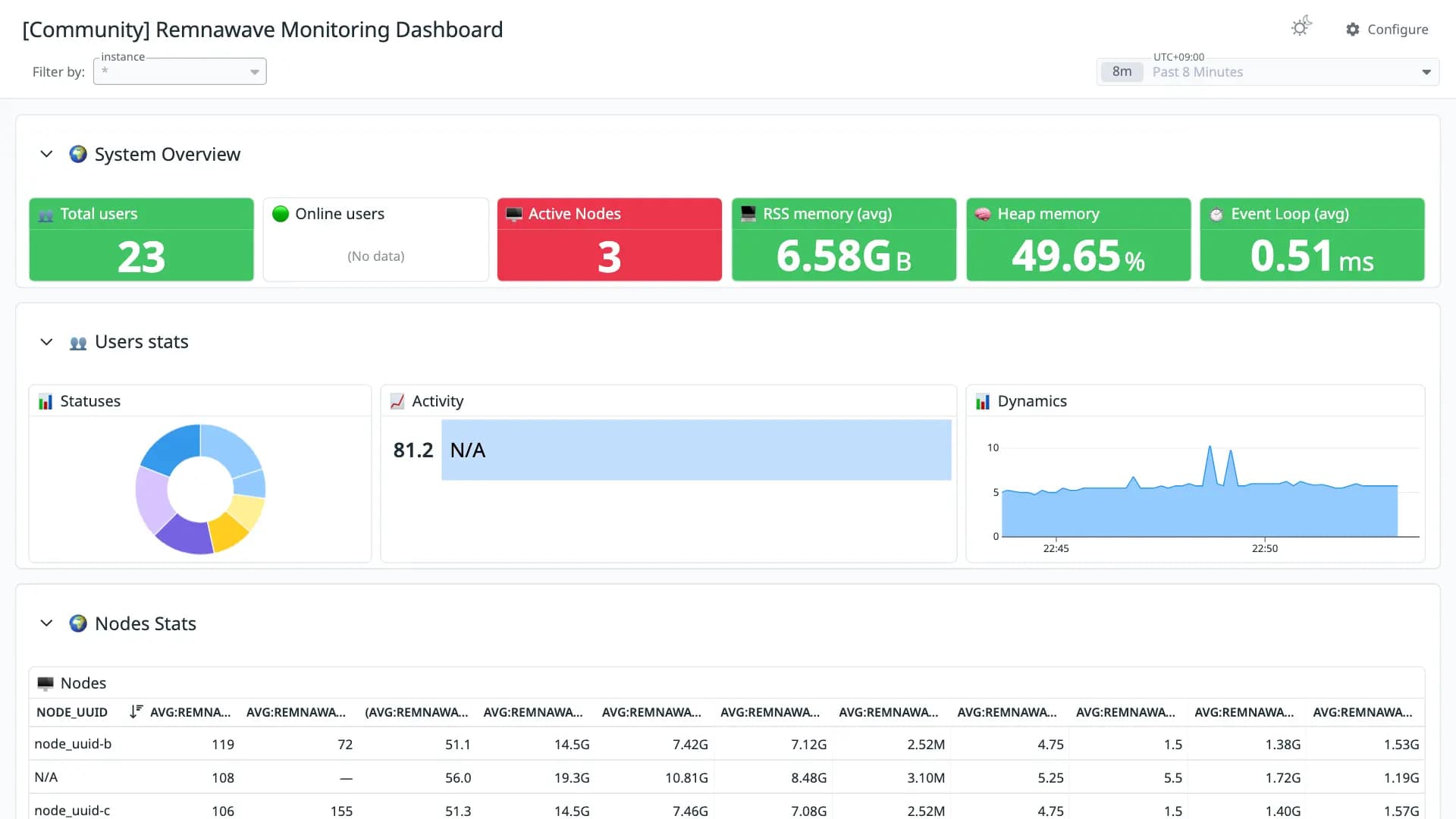The height and width of the screenshot is (819, 1456).
Task: Click the people icon beside Users stats
Action: pyautogui.click(x=78, y=343)
